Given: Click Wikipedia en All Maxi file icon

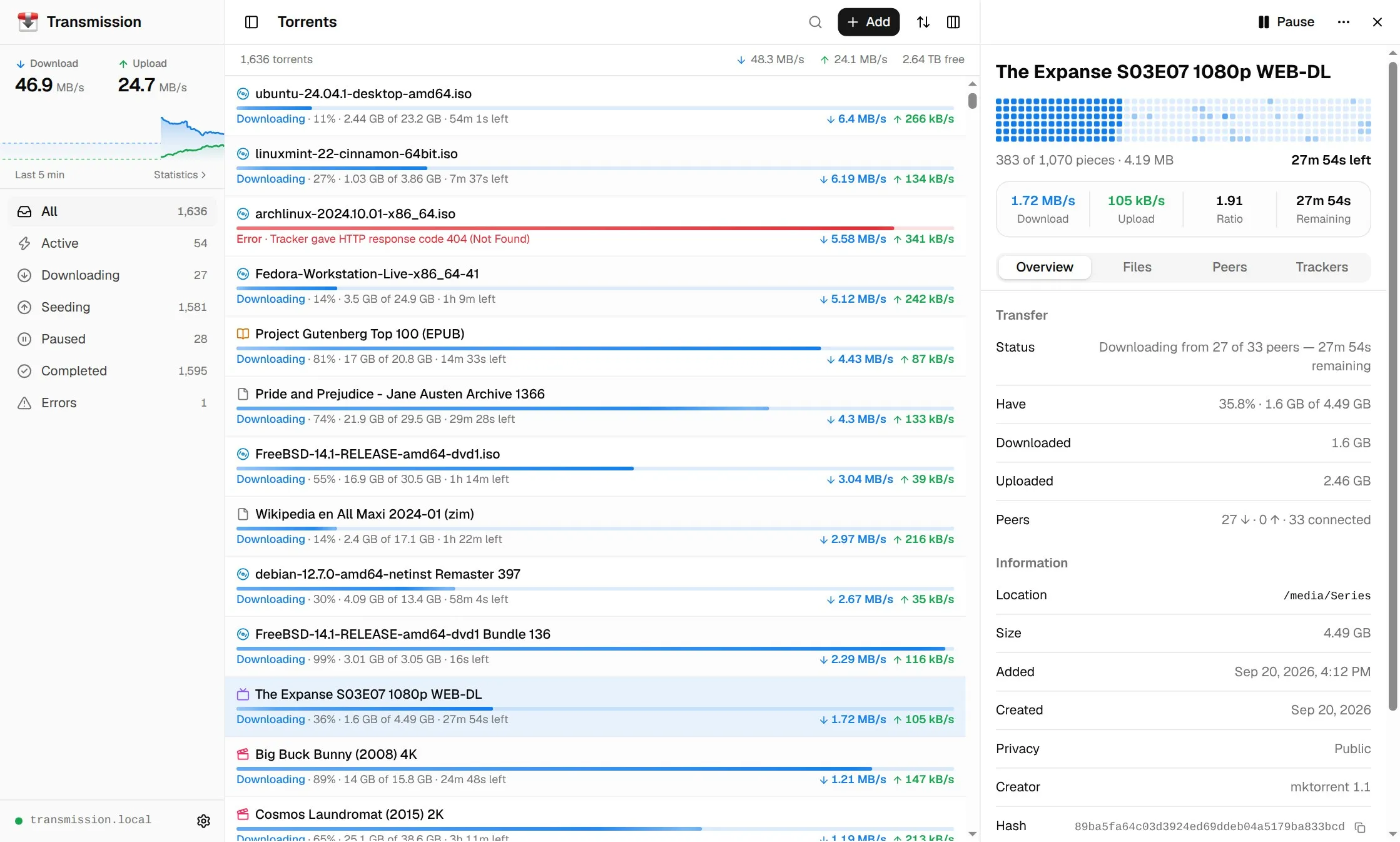Looking at the screenshot, I should 243,514.
